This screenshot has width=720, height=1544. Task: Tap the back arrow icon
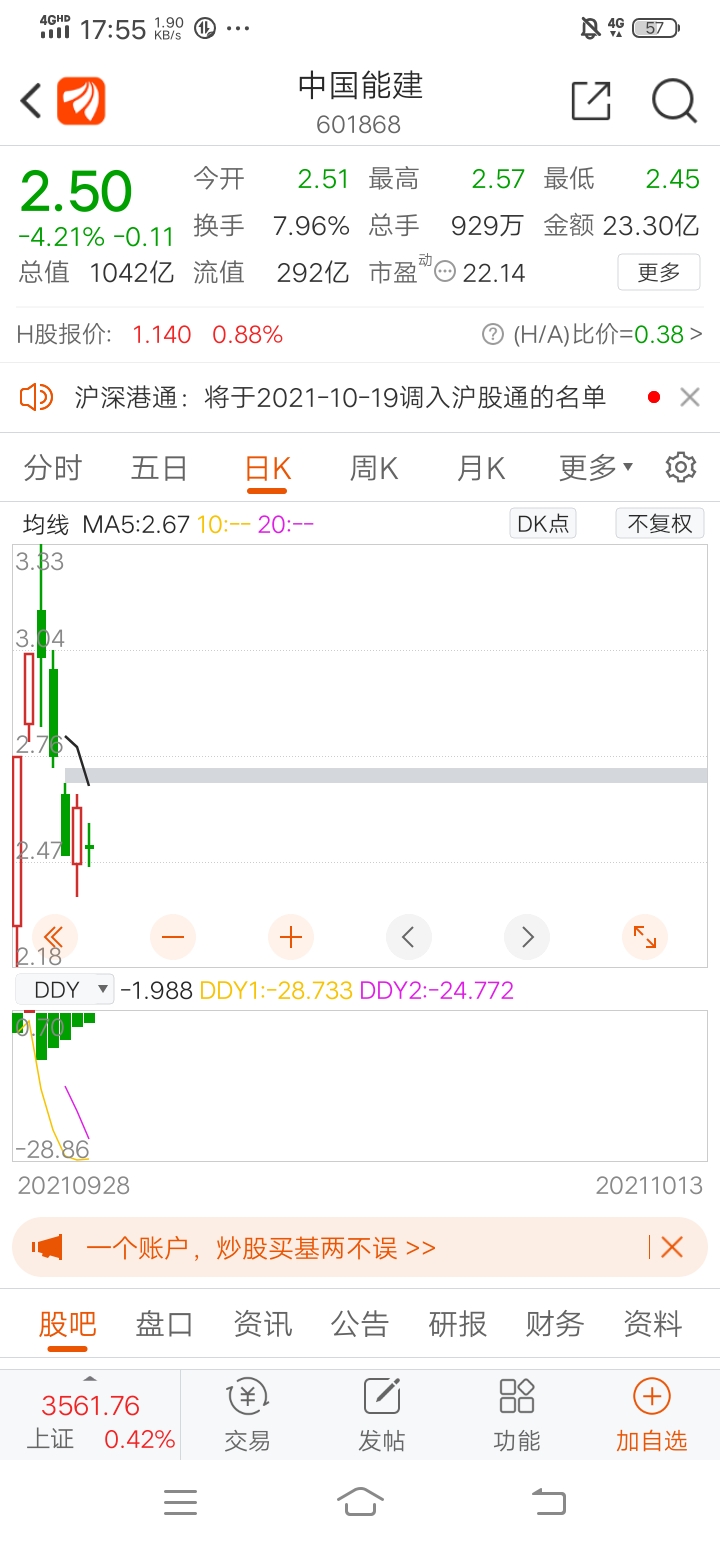[31, 101]
